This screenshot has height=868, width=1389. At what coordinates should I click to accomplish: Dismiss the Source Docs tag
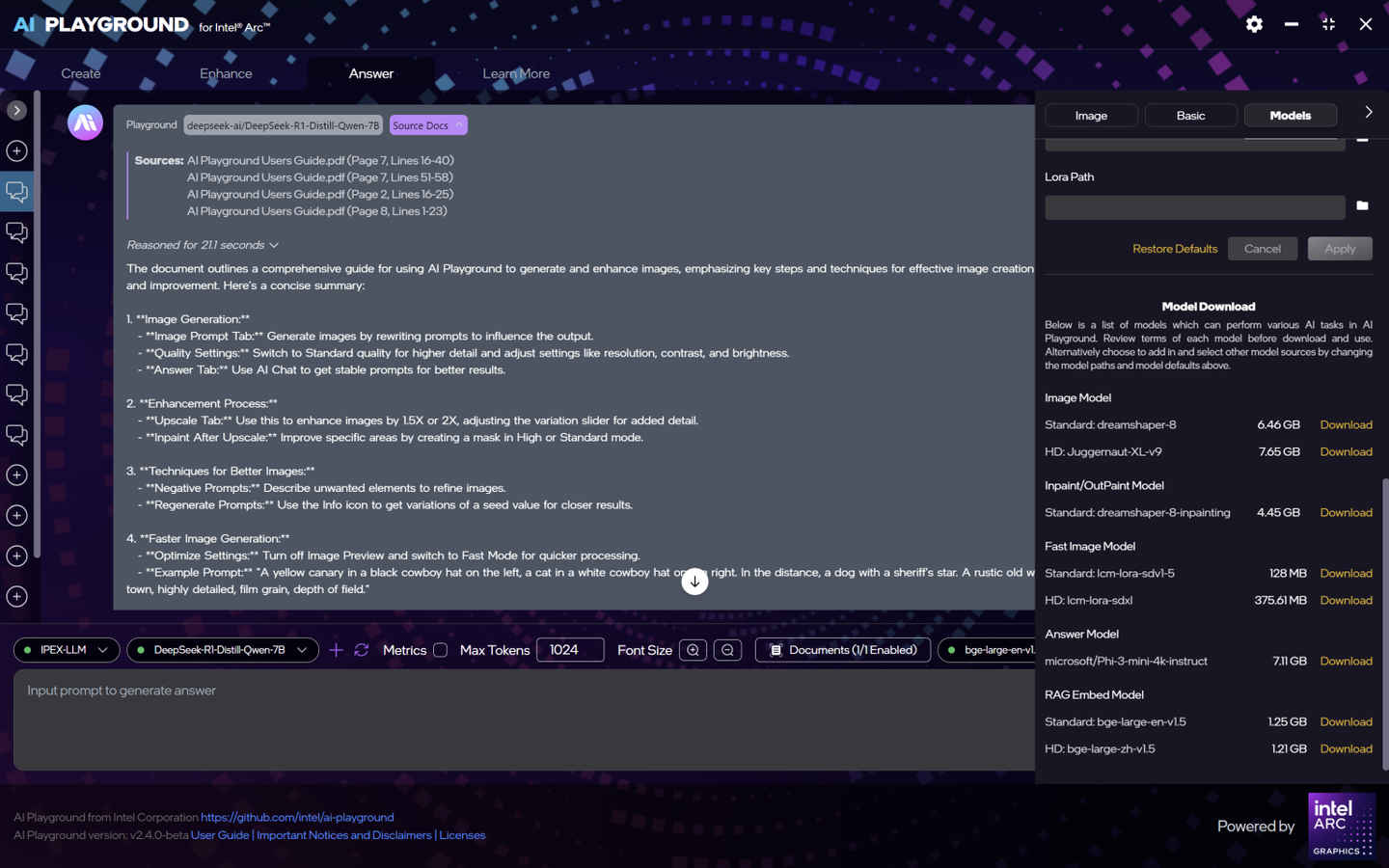(x=457, y=125)
